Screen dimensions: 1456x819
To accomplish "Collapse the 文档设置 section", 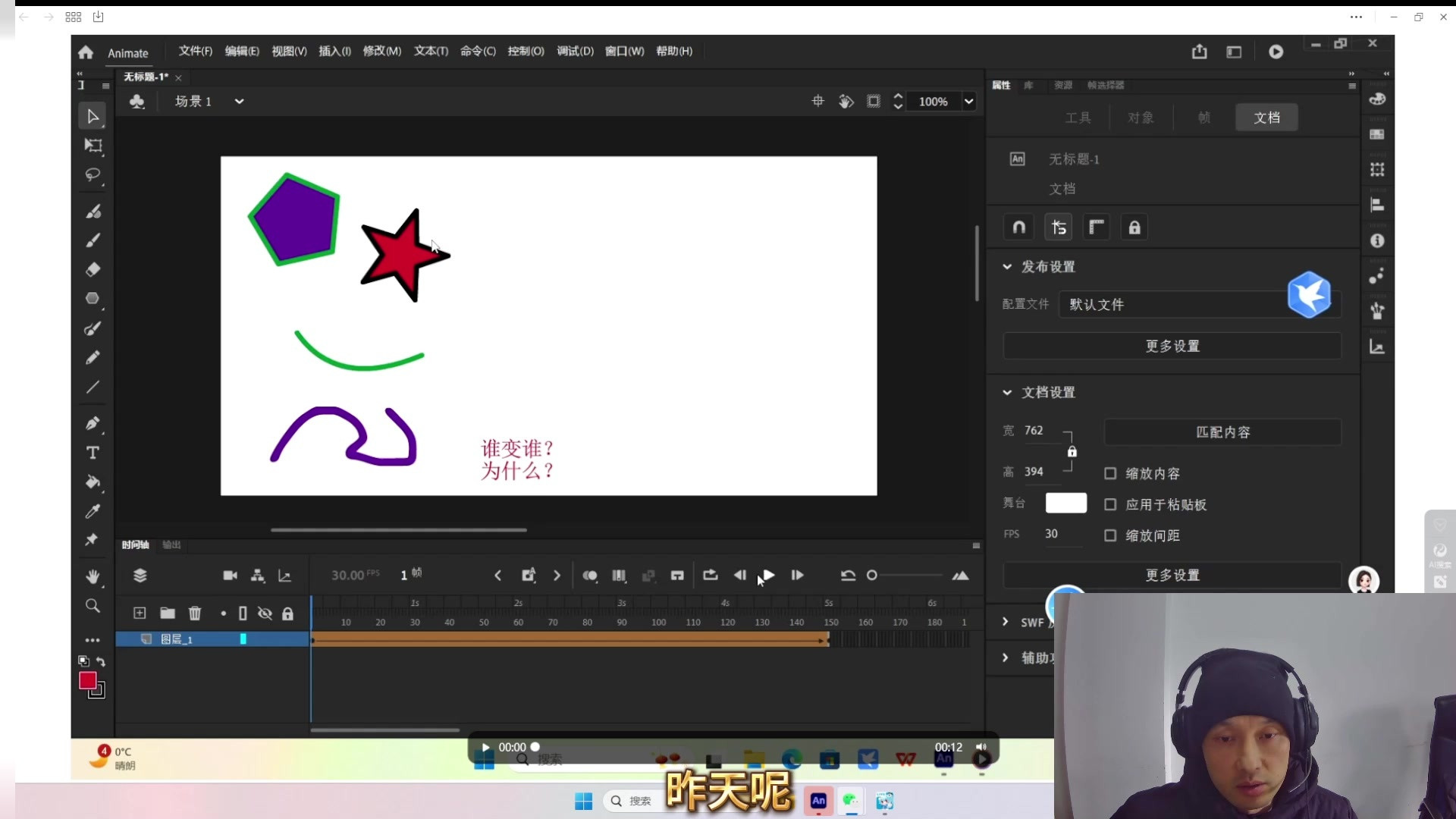I will point(1007,393).
